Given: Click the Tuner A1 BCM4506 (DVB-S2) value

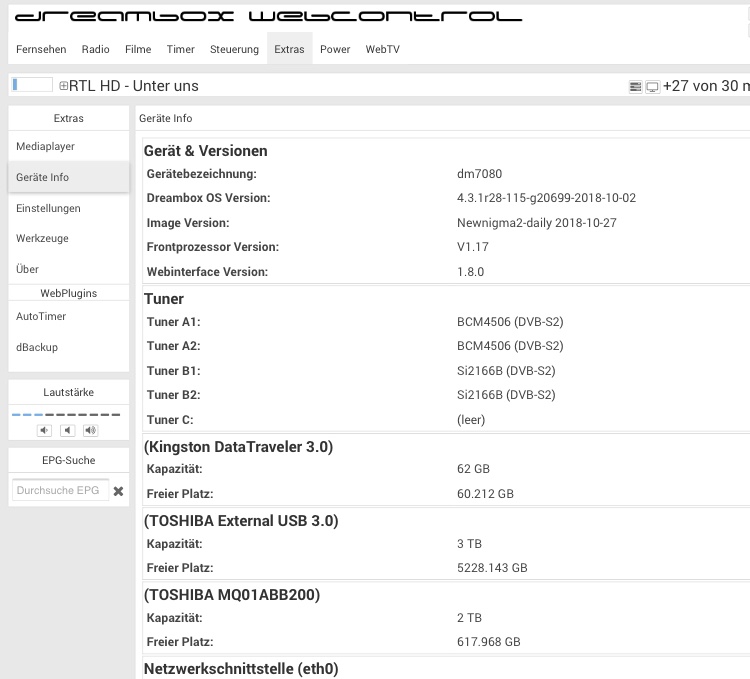Looking at the screenshot, I should [x=510, y=322].
